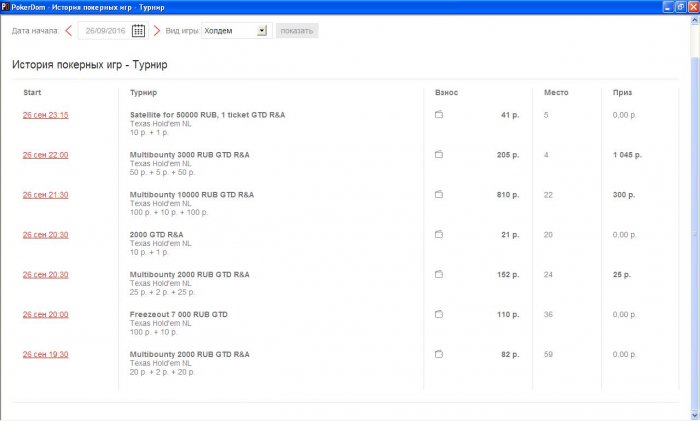The width and height of the screenshot is (700, 421).
Task: Open the calendar date picker icon
Action: (x=138, y=30)
